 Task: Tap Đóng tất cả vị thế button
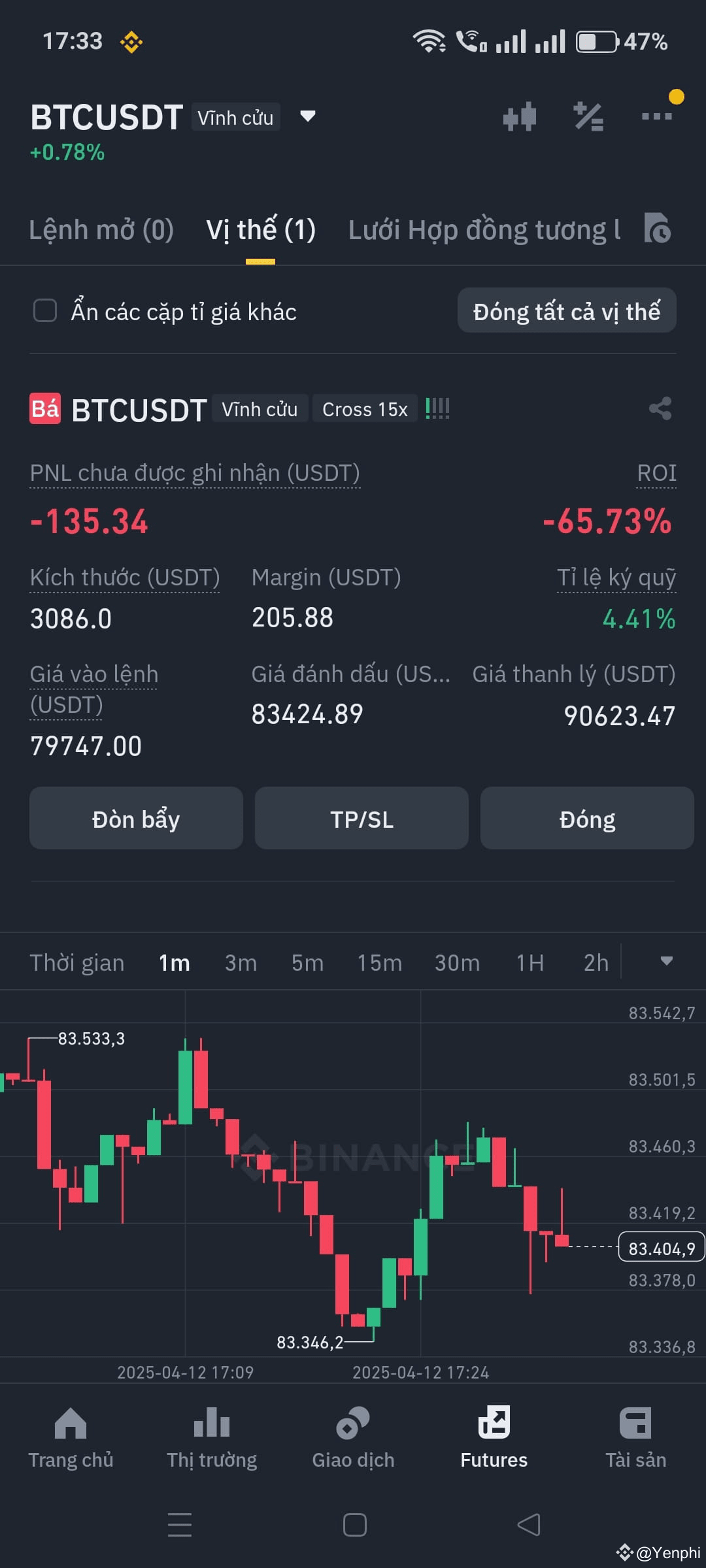567,311
